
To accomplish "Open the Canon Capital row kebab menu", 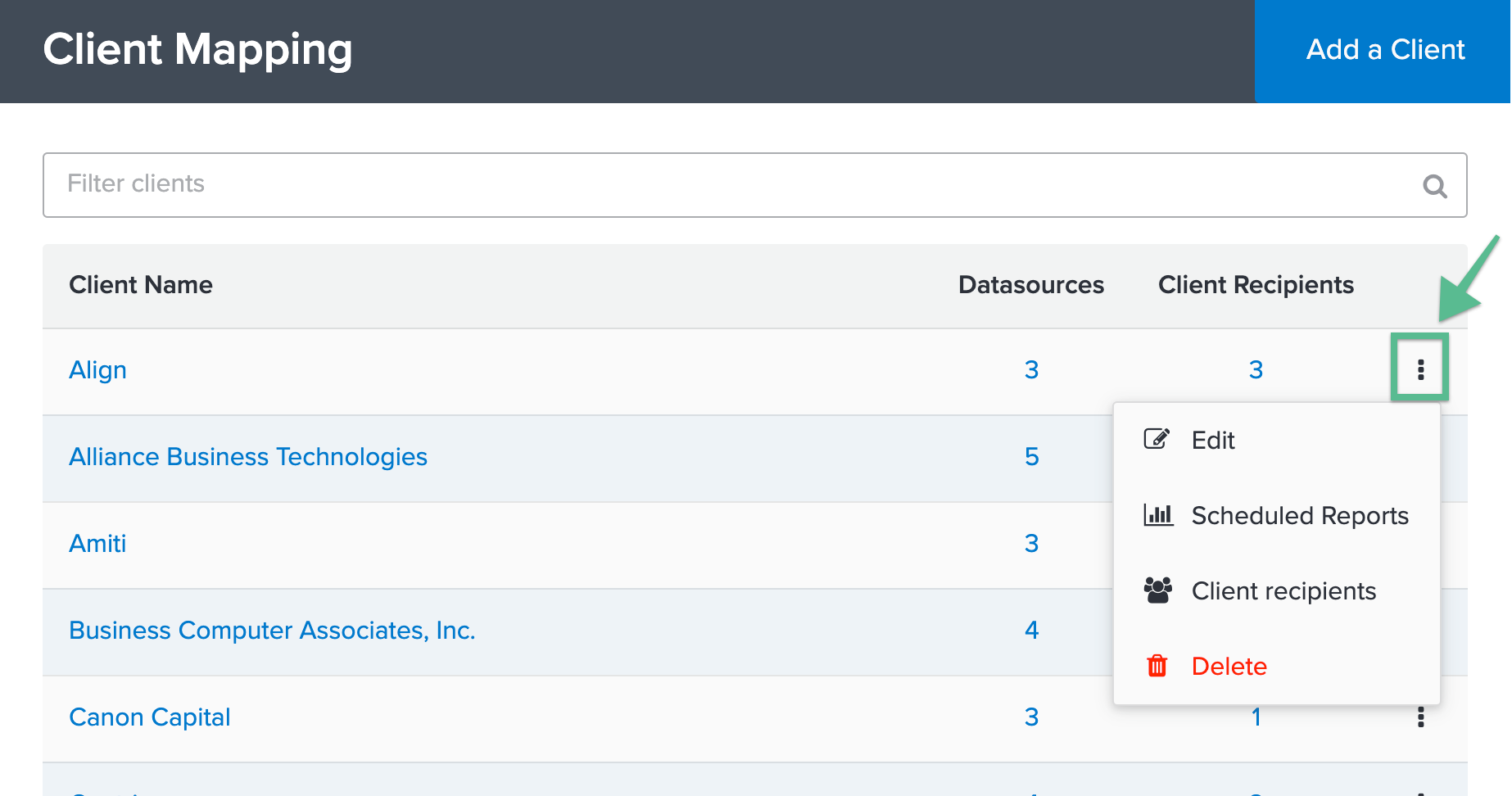I will click(x=1420, y=717).
